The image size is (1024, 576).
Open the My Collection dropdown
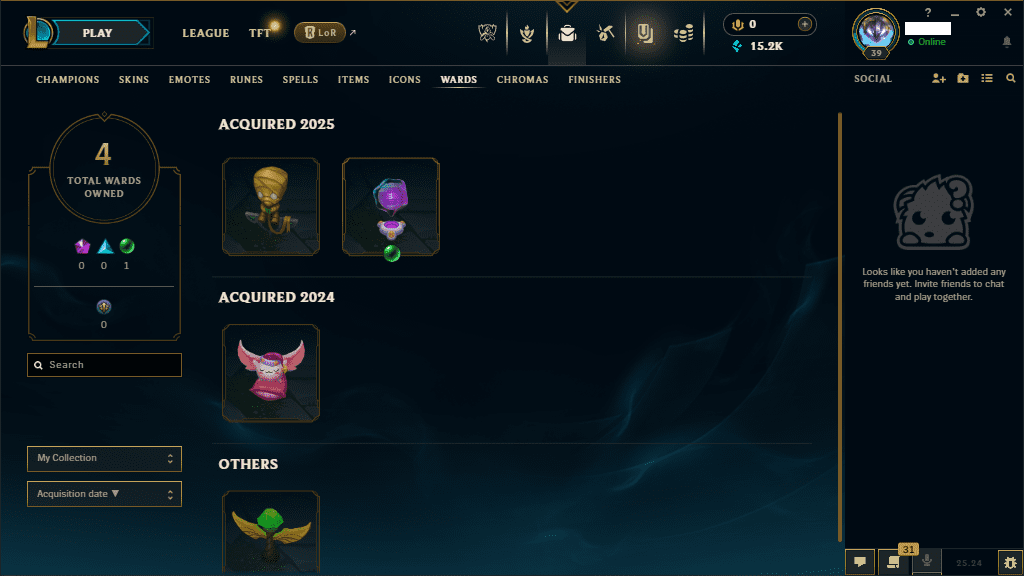pyautogui.click(x=104, y=458)
